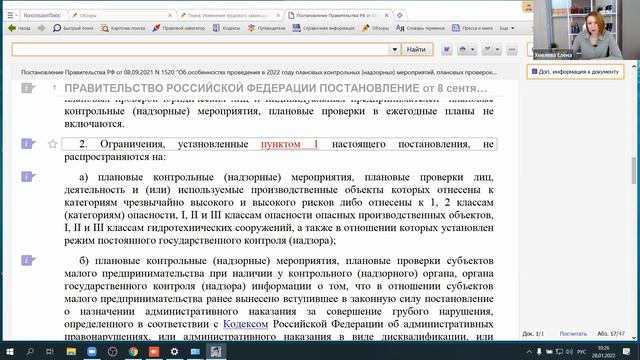Open Zoom from taskbar

click(92, 351)
